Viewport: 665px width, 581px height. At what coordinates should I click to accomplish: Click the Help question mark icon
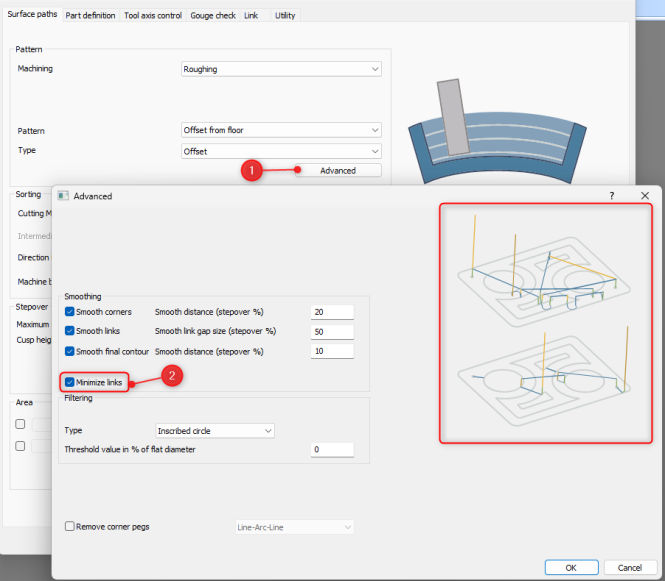[612, 196]
